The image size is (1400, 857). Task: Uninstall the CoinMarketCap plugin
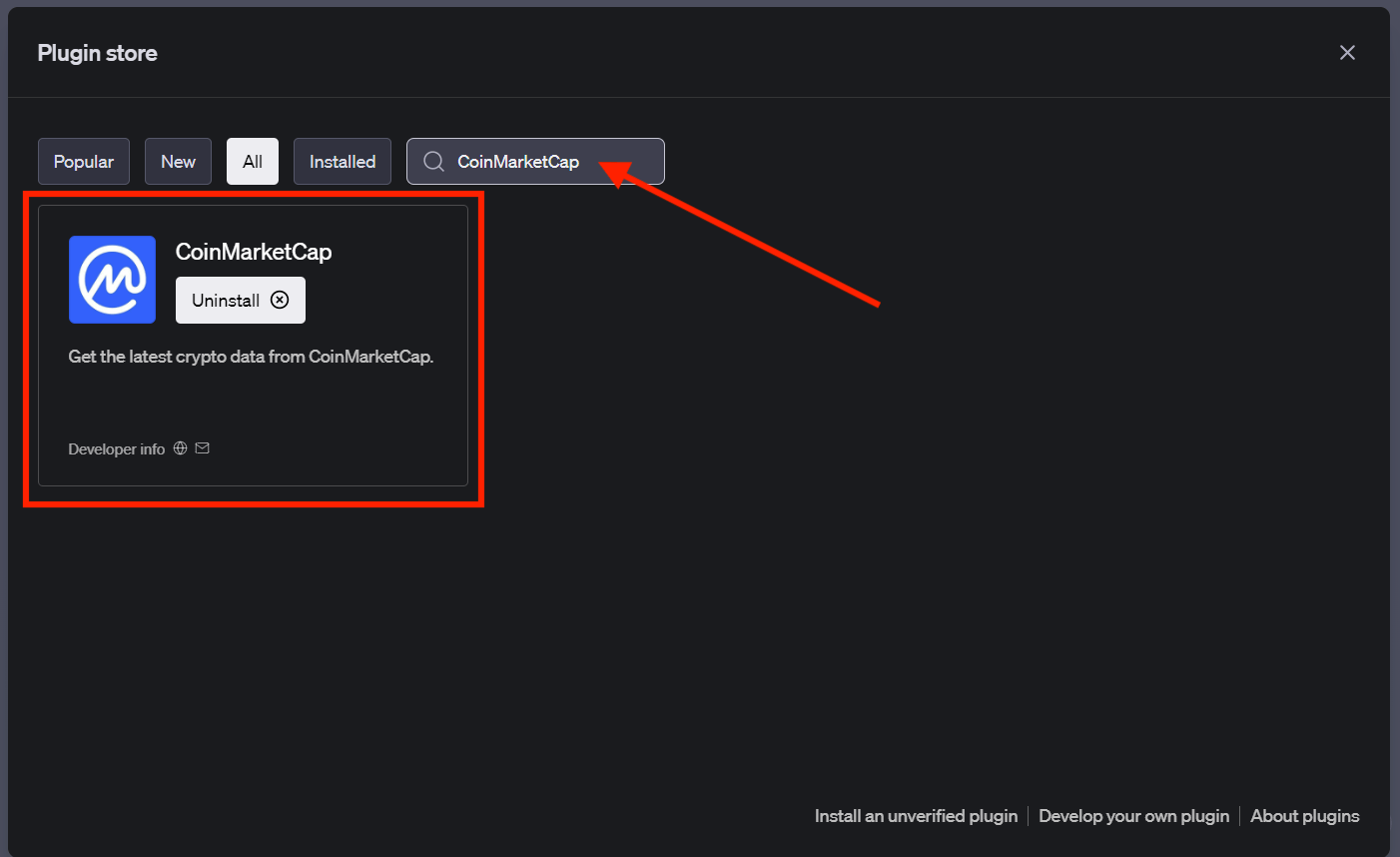coord(241,301)
